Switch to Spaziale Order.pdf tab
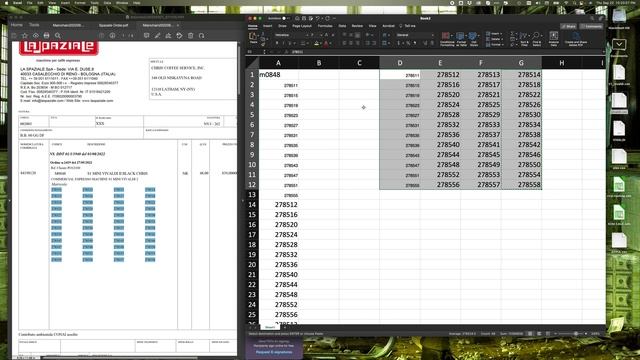This screenshot has height=360, width=640. (x=113, y=25)
